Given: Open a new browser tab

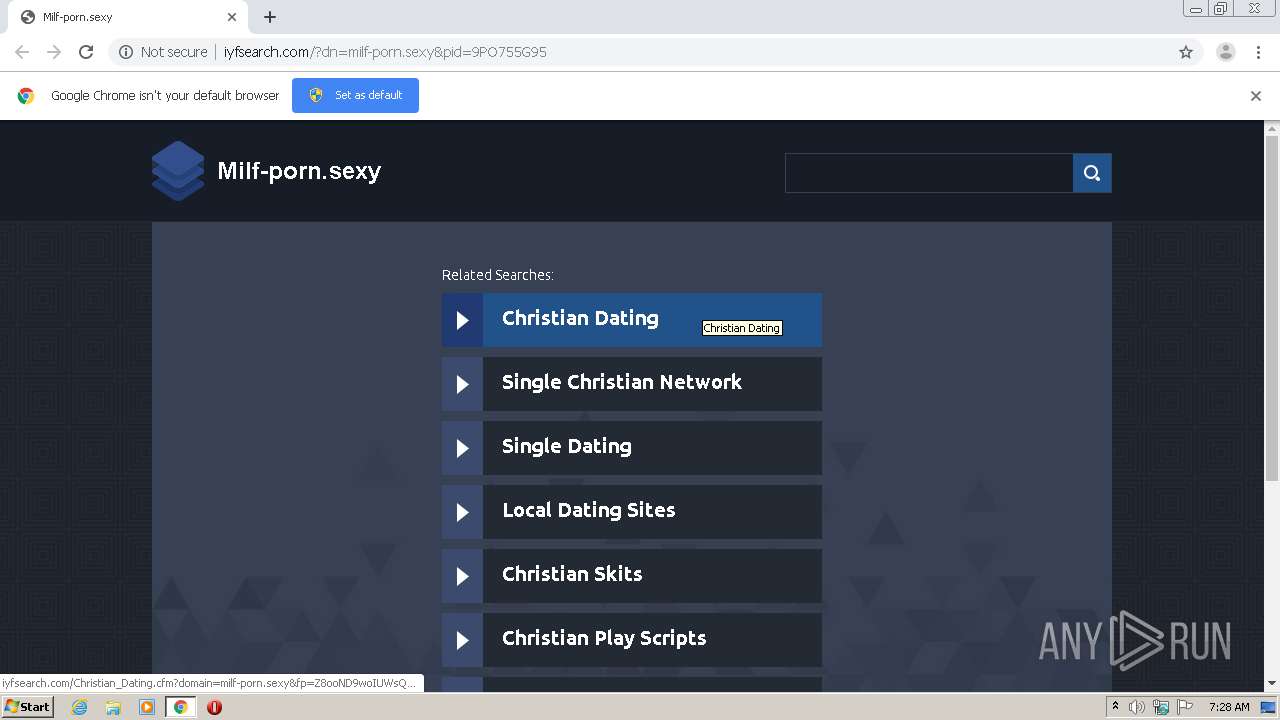Looking at the screenshot, I should tap(270, 17).
